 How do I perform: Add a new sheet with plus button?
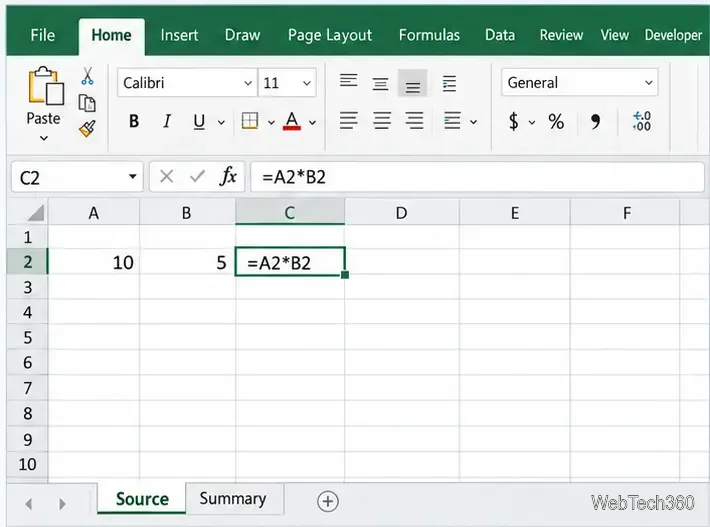pyautogui.click(x=328, y=502)
